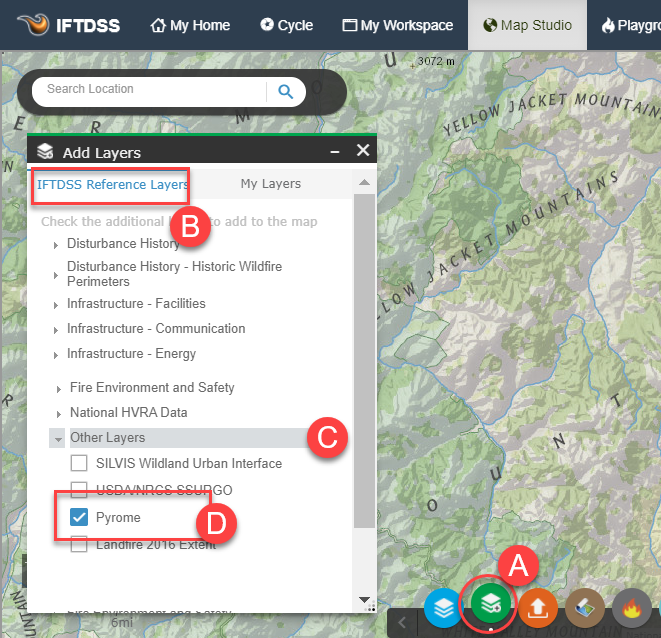Open My Home page
This screenshot has height=638, width=661.
click(190, 25)
